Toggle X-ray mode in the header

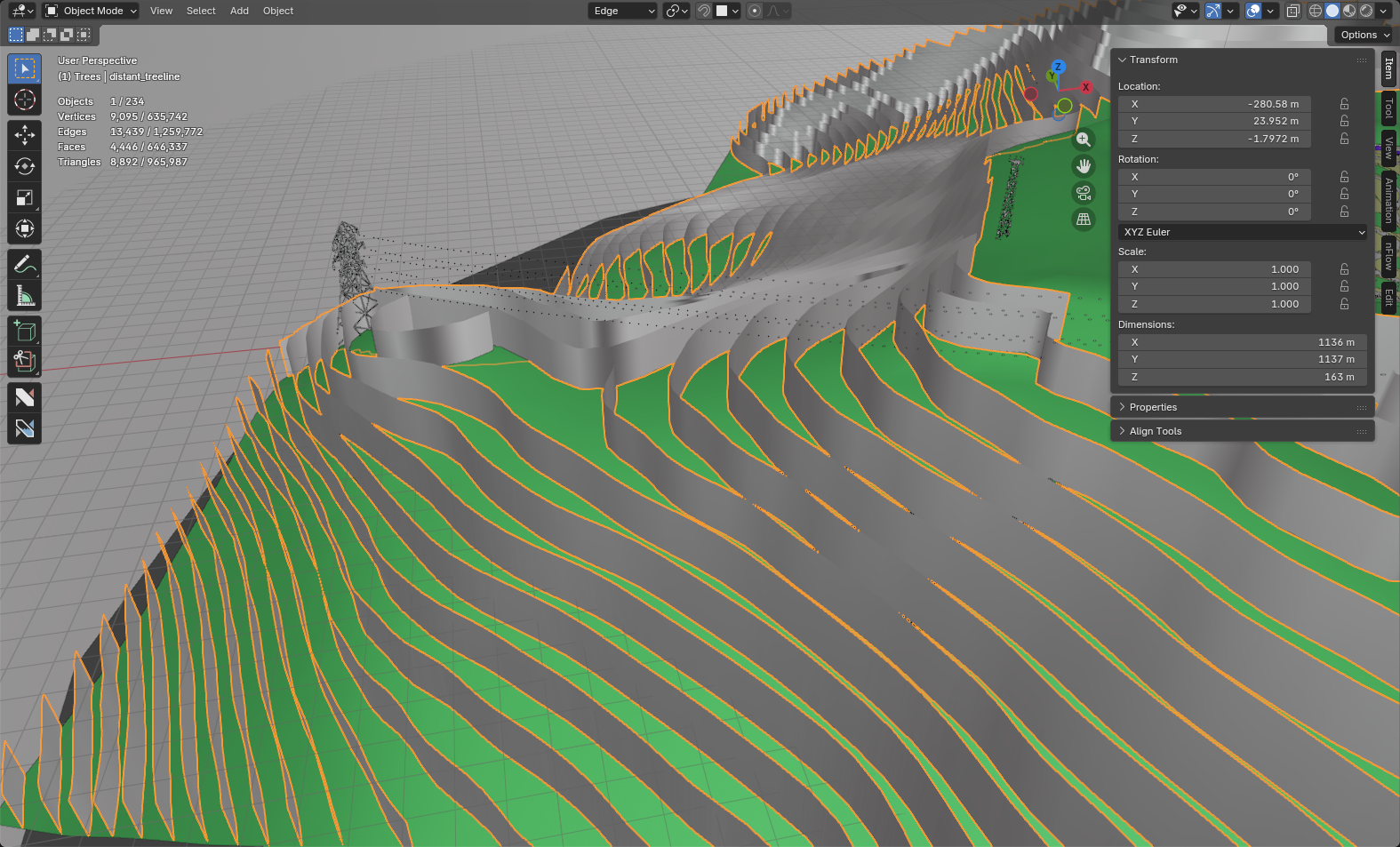1293,11
